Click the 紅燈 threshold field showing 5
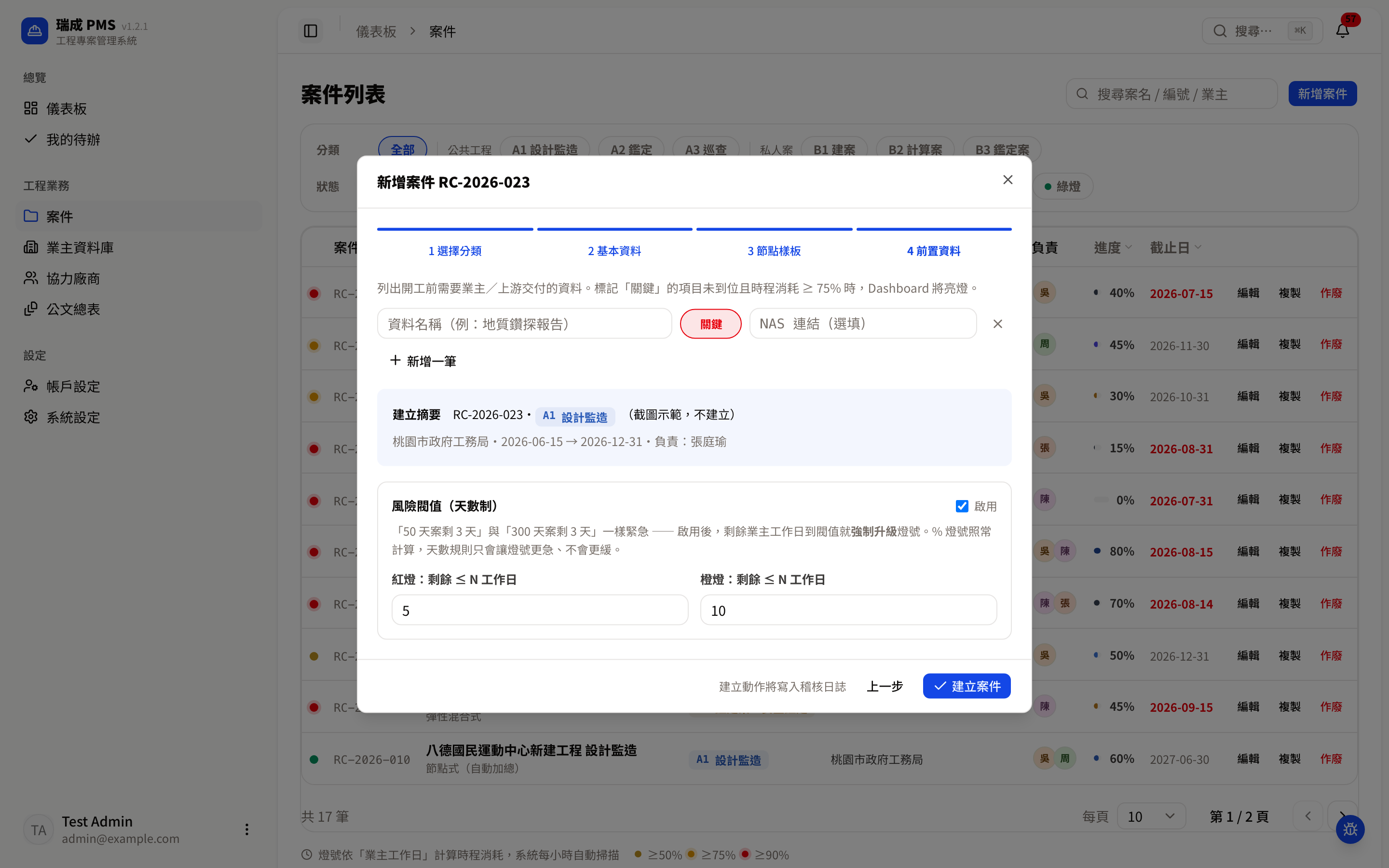1389x868 pixels. [540, 610]
